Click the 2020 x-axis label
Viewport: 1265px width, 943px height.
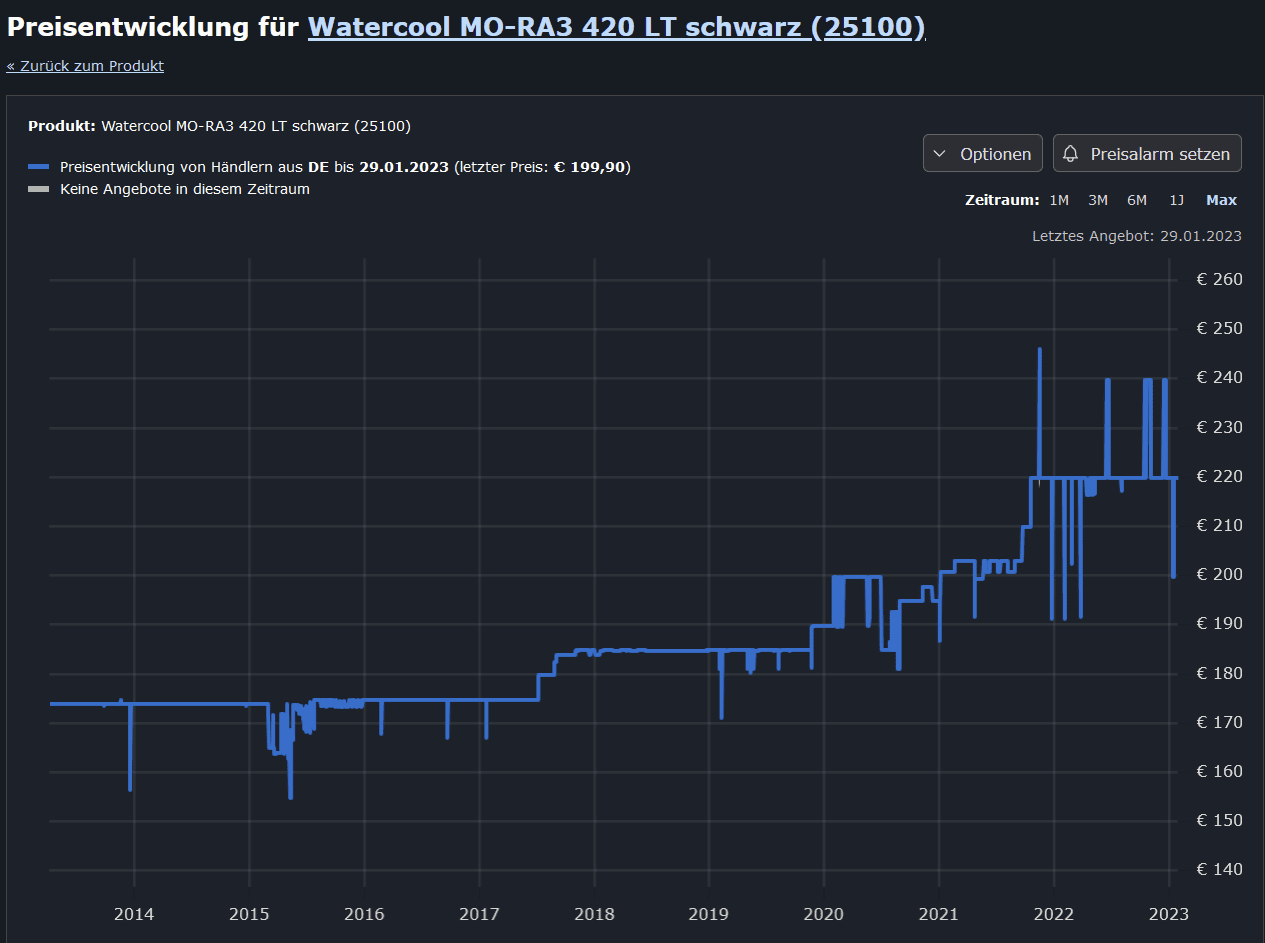(824, 914)
